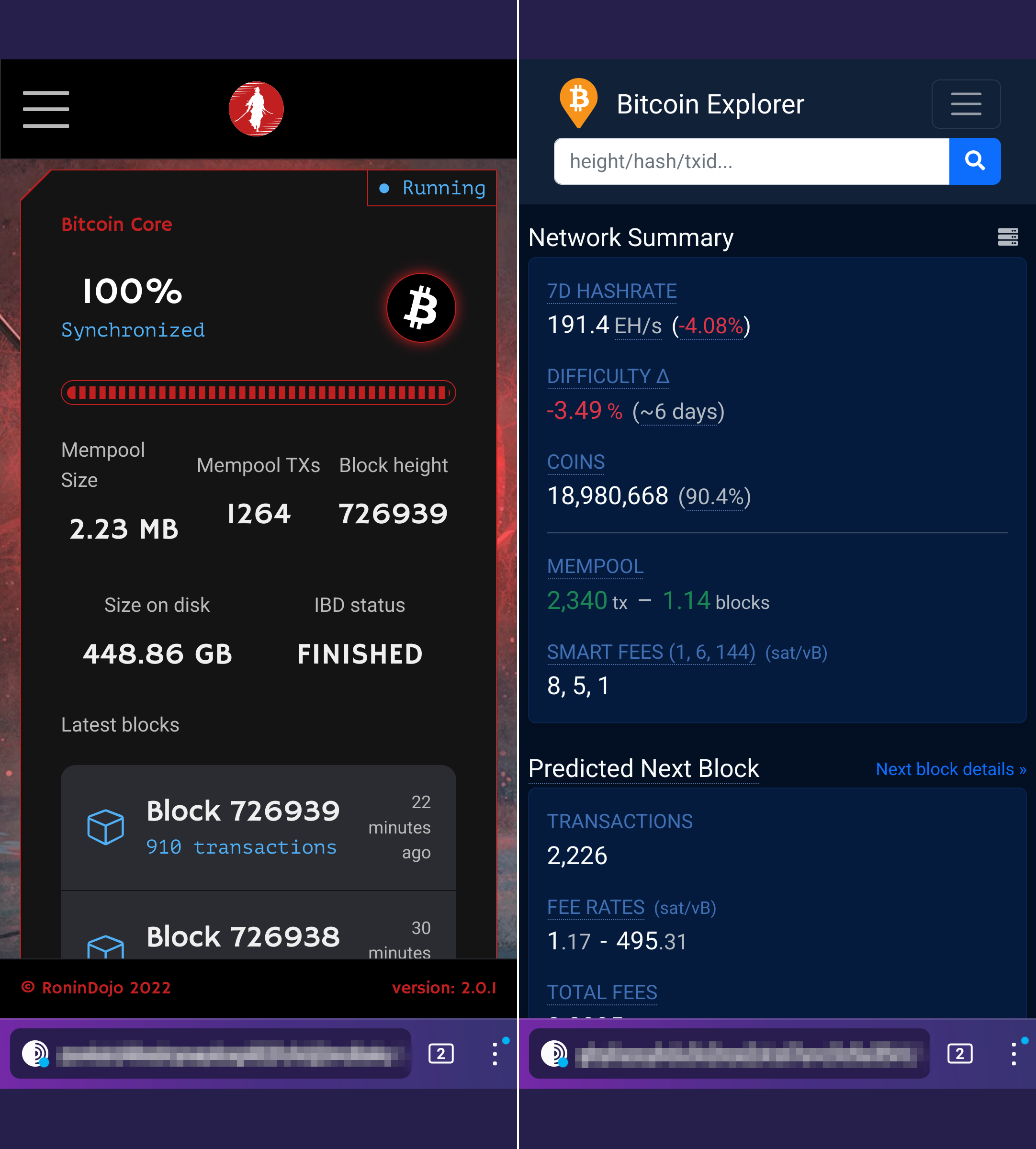Click the -3.49 % difficulty value
This screenshot has height=1149, width=1036.
(585, 410)
